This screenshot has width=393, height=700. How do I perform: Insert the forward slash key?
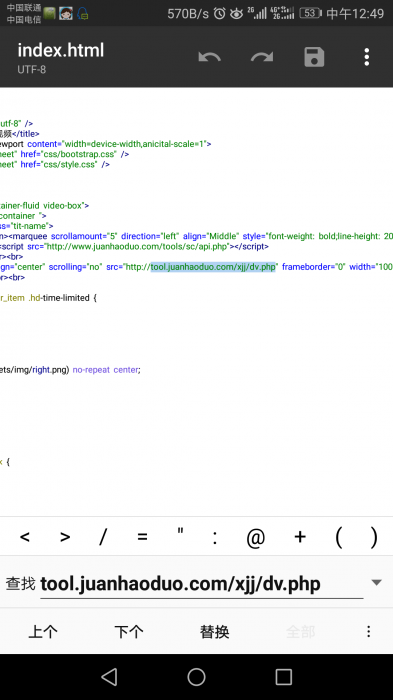click(103, 537)
